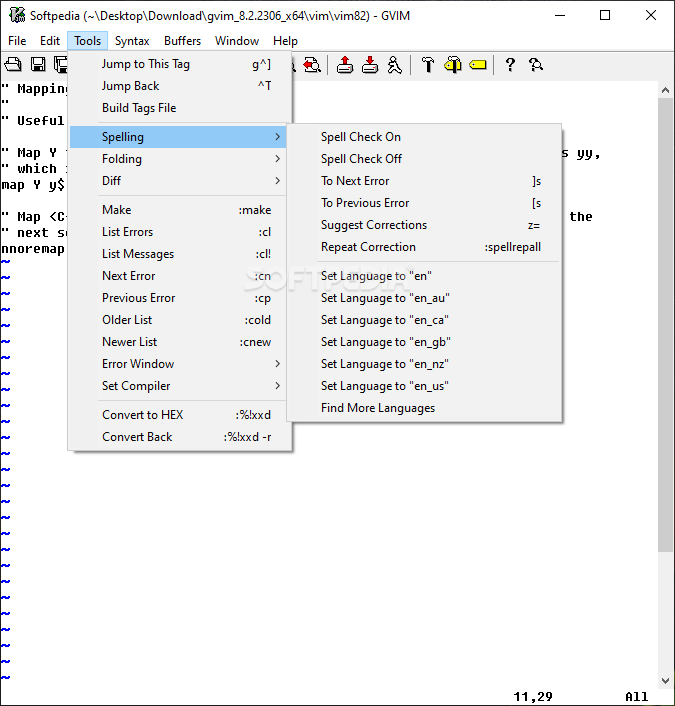Screen dimensions: 675x706
Task: Click the Build Tags toolbar icon
Action: (x=453, y=65)
